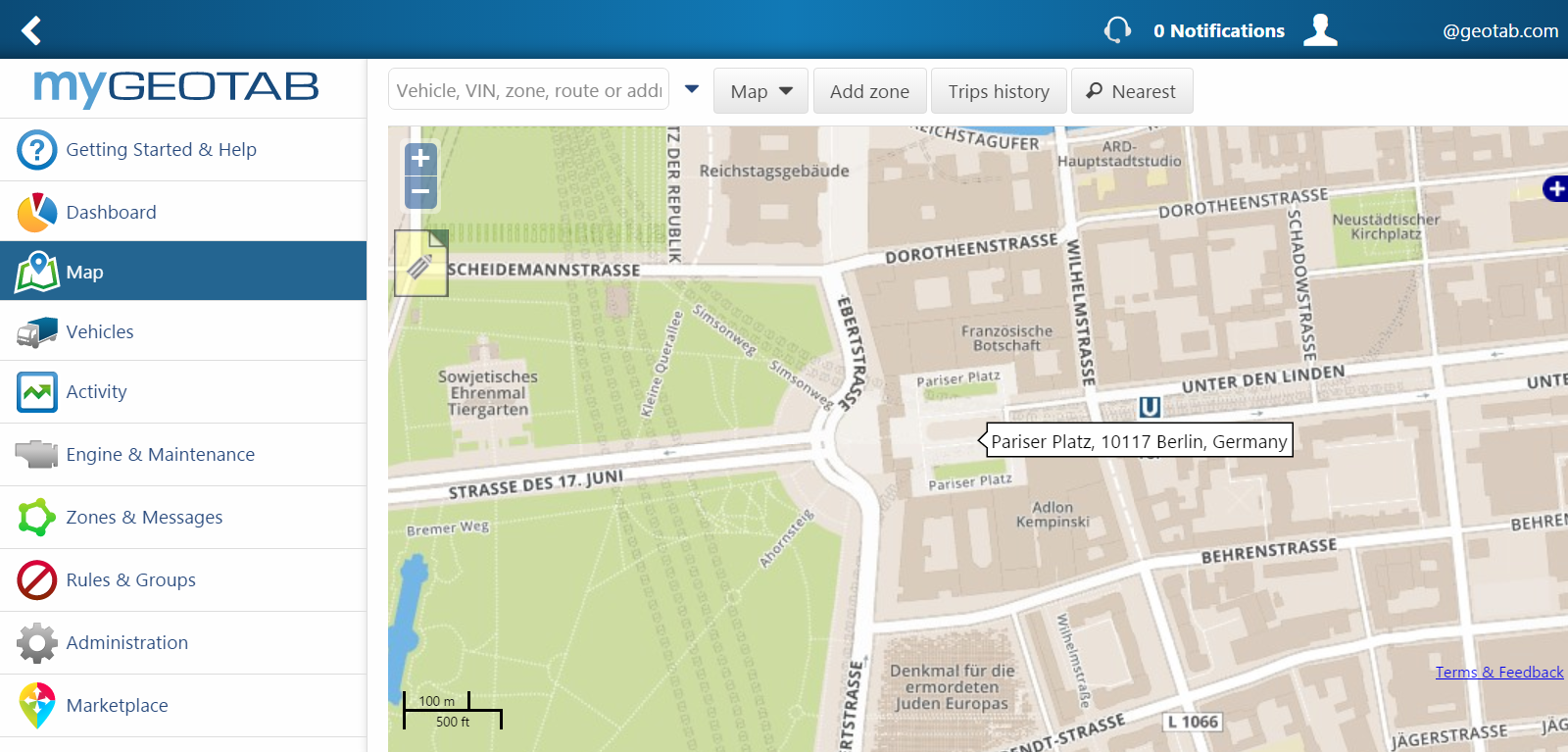
Task: Go back using the top-left arrow
Action: [x=31, y=30]
